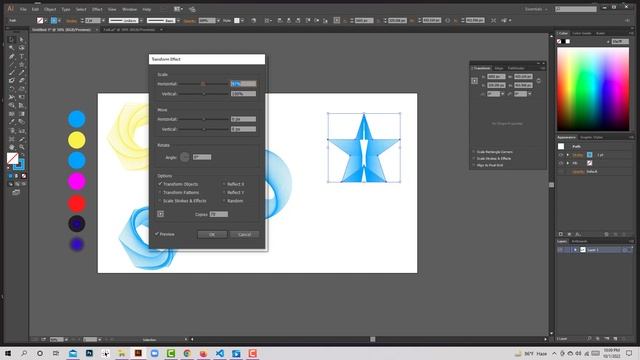Toggle Scale Rectangle Corners in the Transform panel

point(474,152)
